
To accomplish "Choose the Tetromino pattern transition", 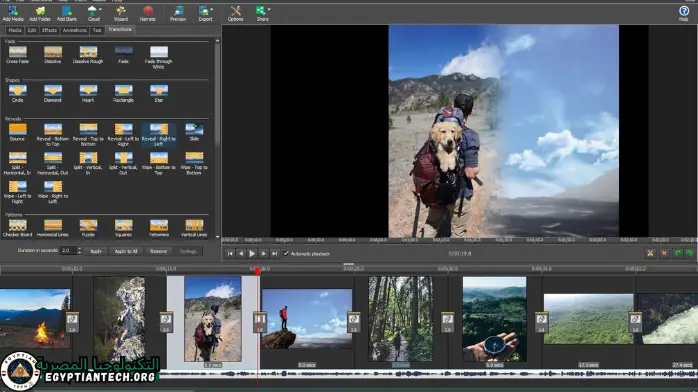I will click(158, 228).
